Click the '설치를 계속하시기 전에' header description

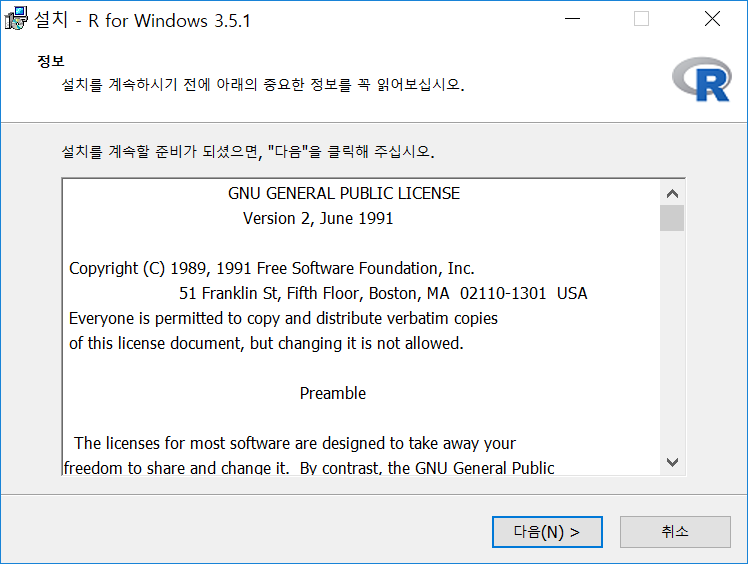point(263,84)
